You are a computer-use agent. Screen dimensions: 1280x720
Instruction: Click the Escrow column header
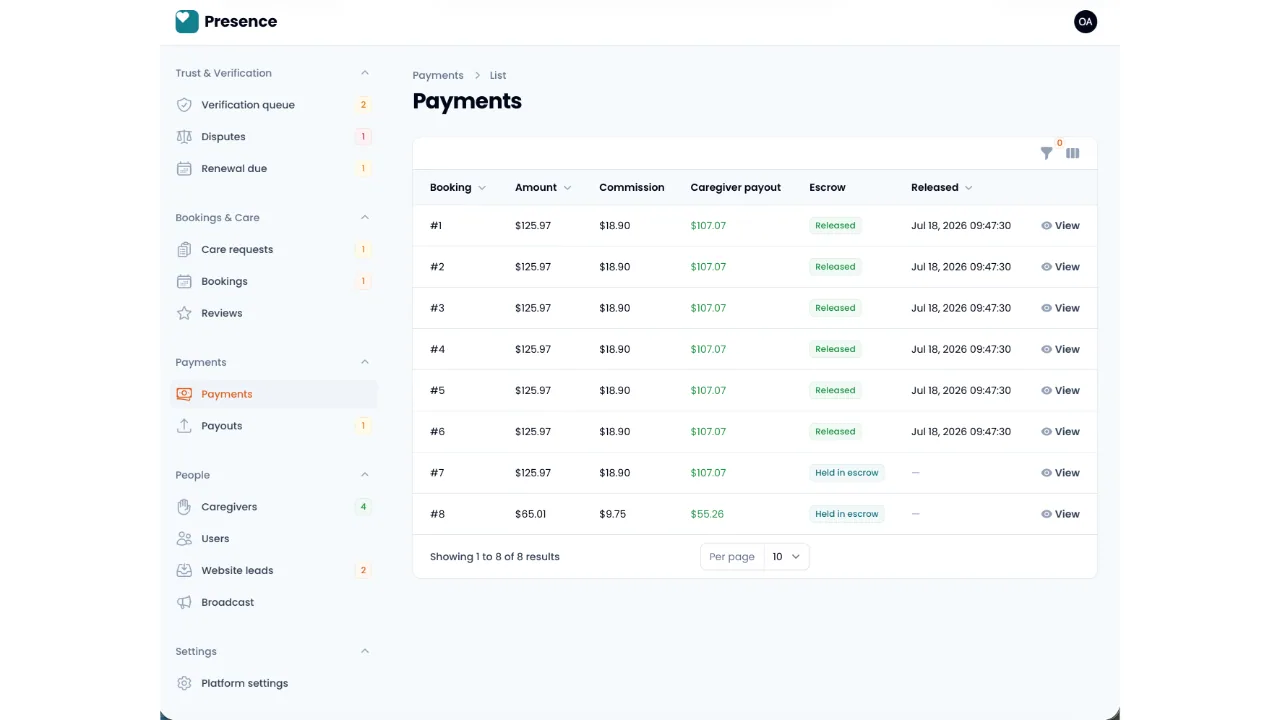(827, 187)
